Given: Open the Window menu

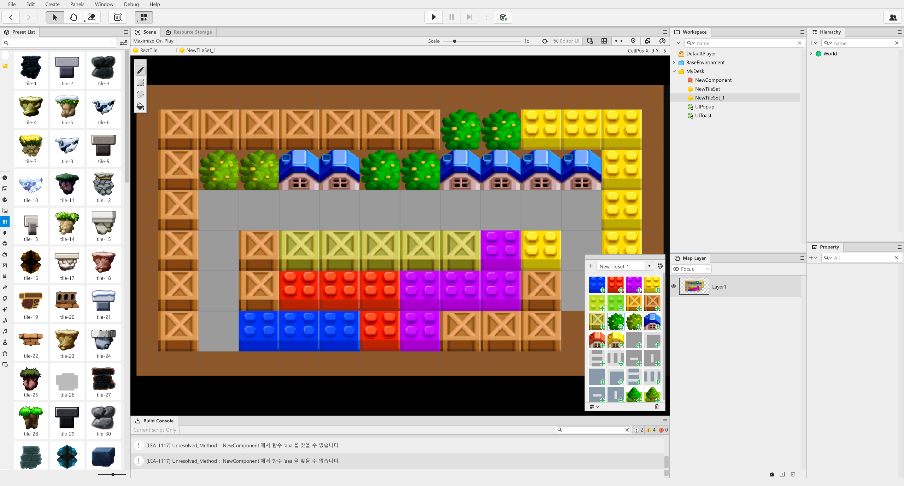Looking at the screenshot, I should pos(104,4).
